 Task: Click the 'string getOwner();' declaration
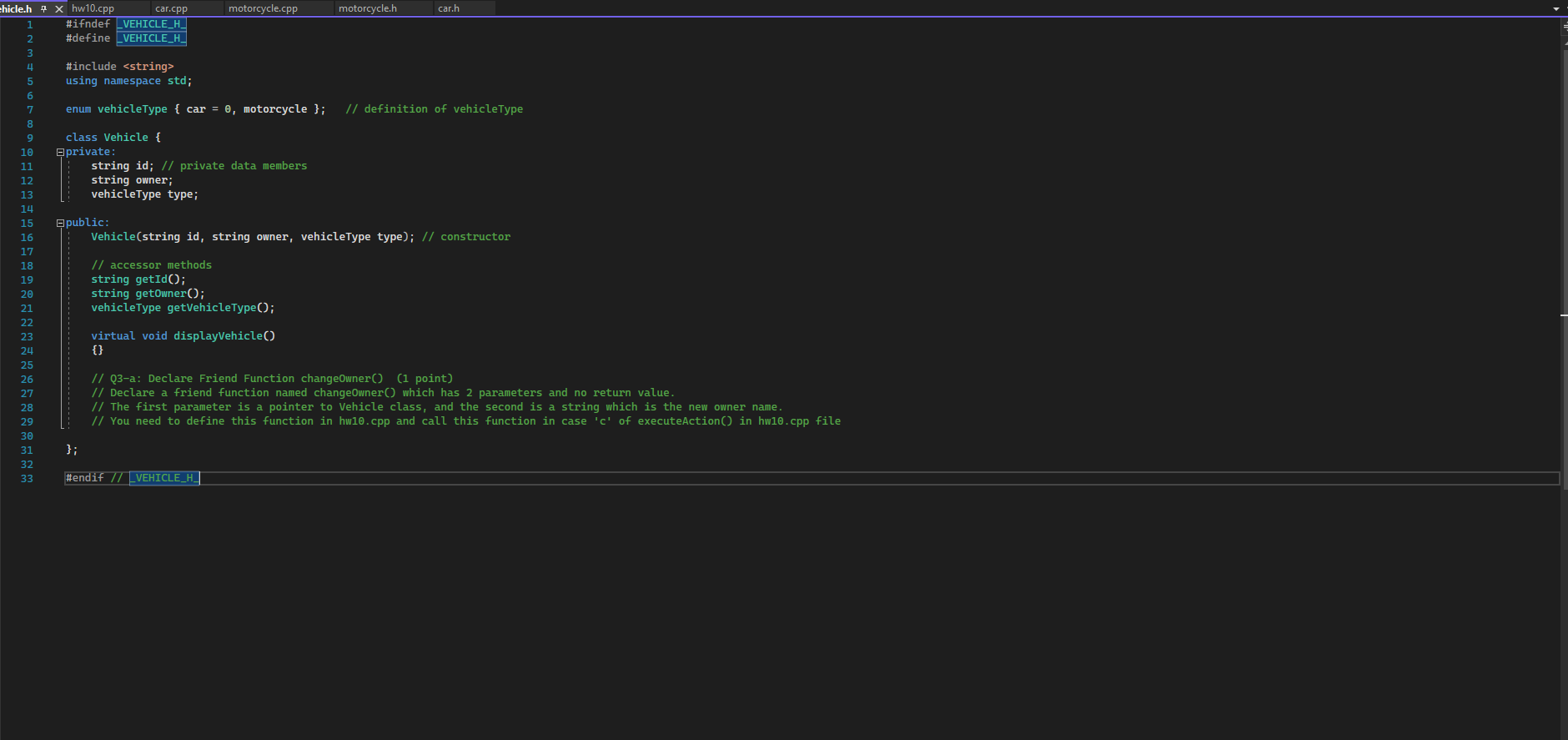click(148, 294)
